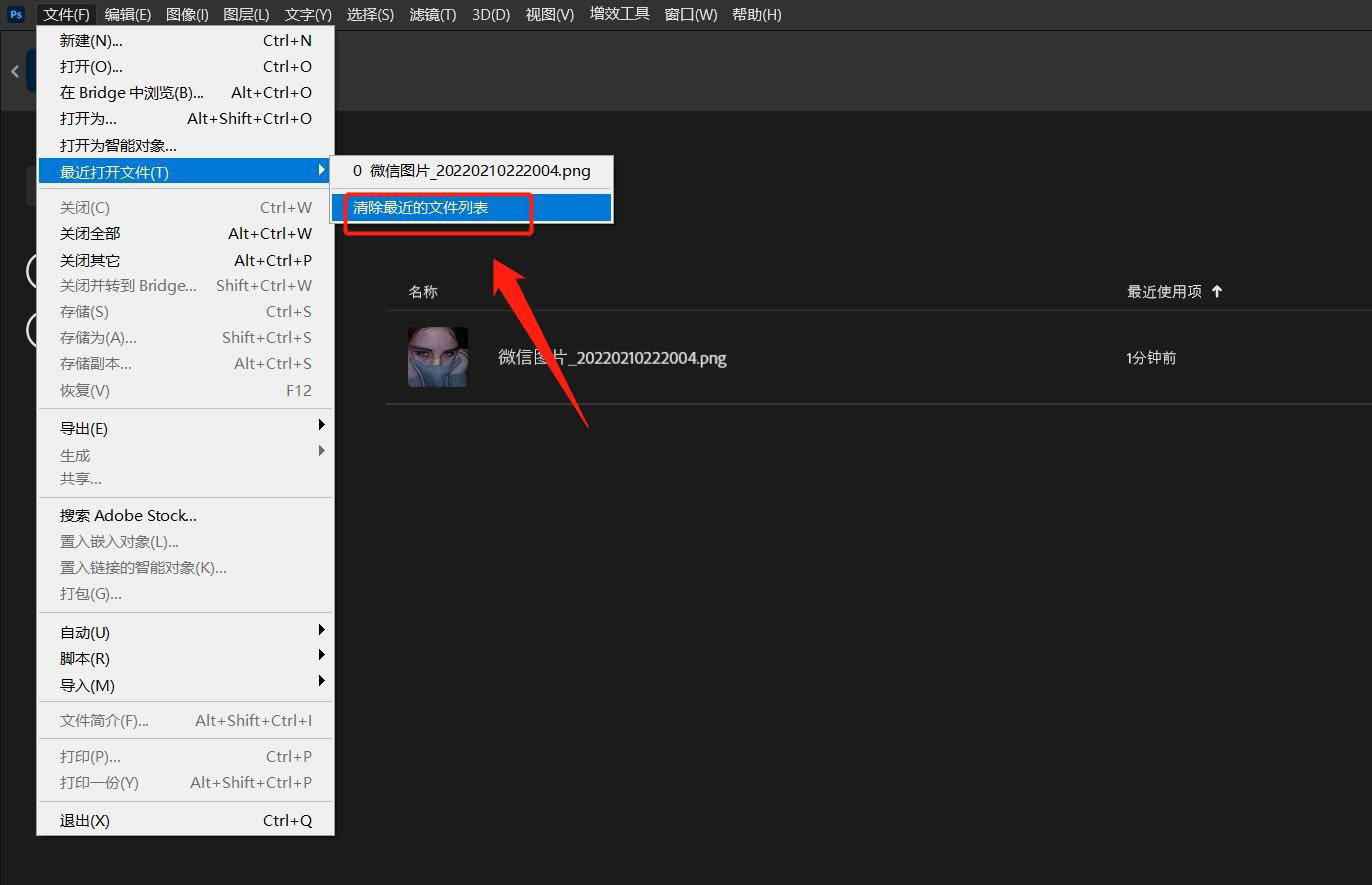Select 在 Bridge 中浏览(B)... entry
1372x885 pixels.
pos(186,93)
